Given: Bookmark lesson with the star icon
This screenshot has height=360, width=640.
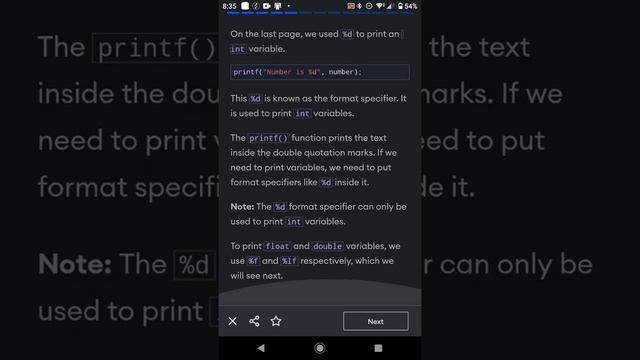Looking at the screenshot, I should pos(276,321).
